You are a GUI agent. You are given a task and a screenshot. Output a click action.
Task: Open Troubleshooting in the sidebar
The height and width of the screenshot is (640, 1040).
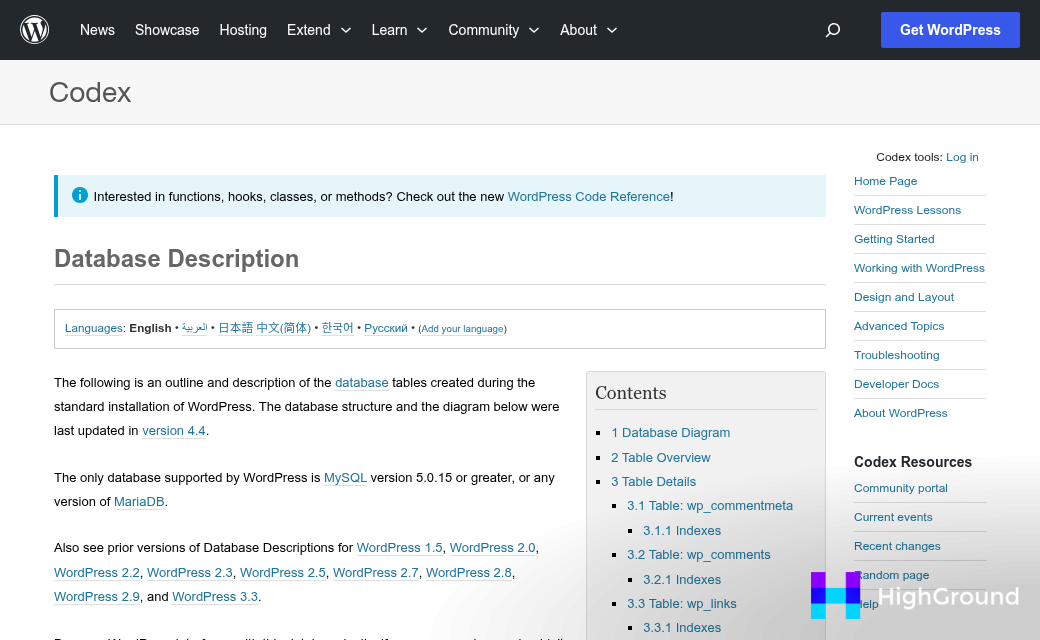[896, 355]
